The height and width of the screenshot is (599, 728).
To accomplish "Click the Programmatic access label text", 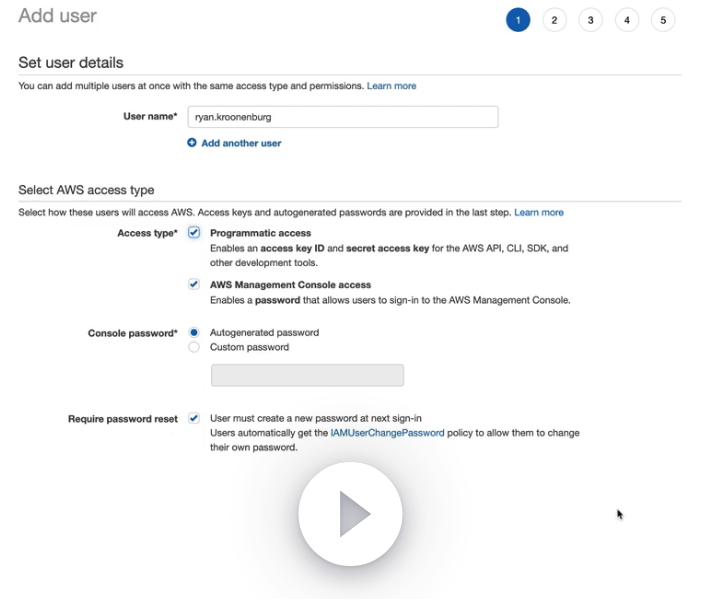I will pyautogui.click(x=260, y=233).
